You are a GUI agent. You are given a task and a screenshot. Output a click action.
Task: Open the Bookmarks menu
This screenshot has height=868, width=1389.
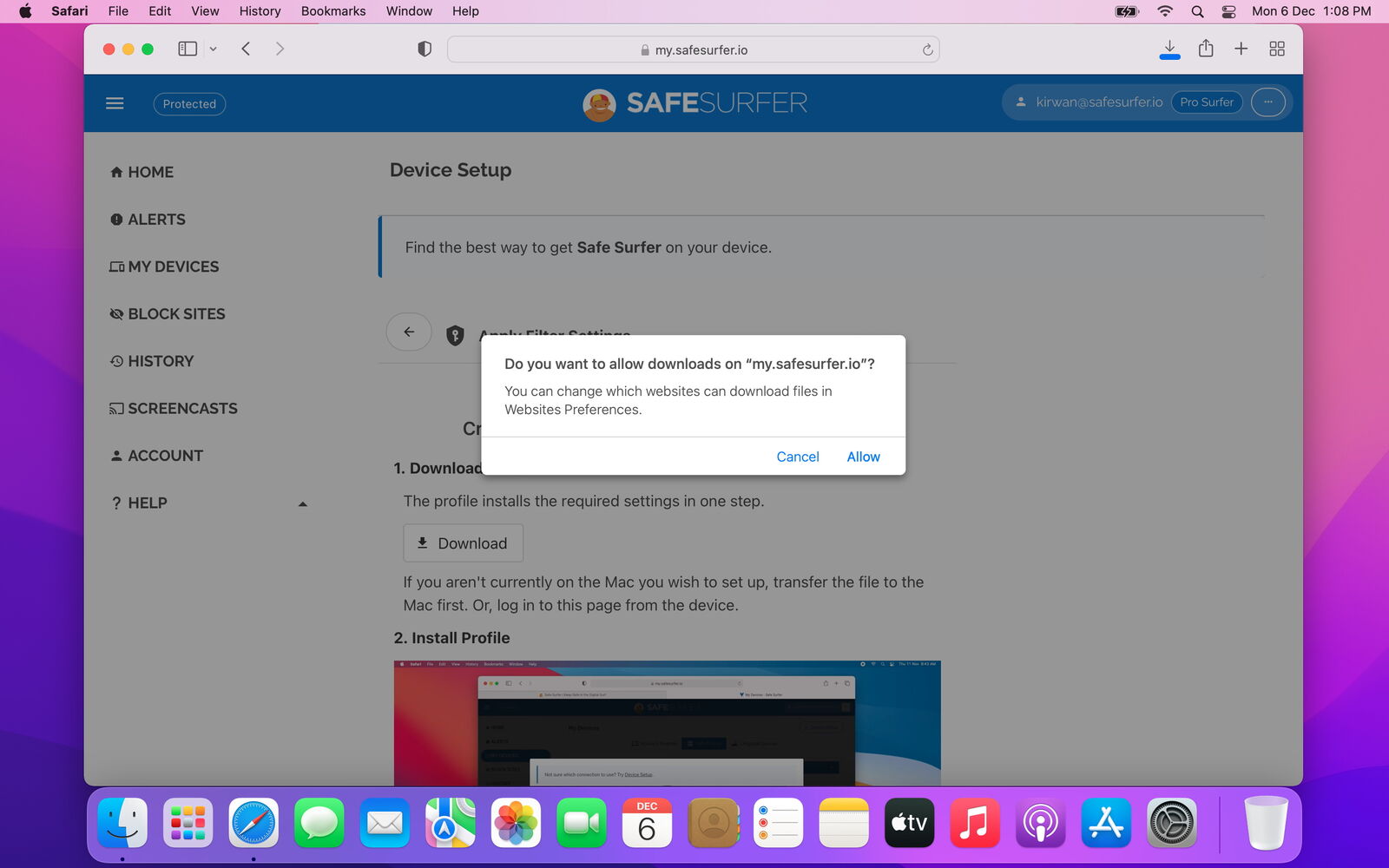pyautogui.click(x=333, y=11)
